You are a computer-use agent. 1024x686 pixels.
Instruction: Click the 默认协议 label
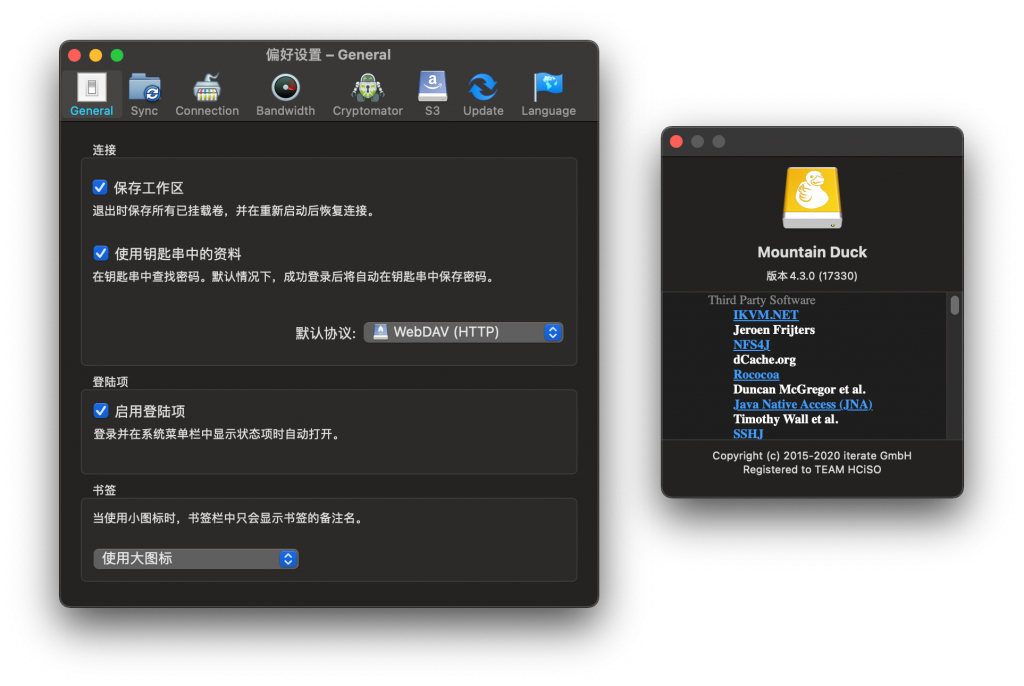click(325, 333)
